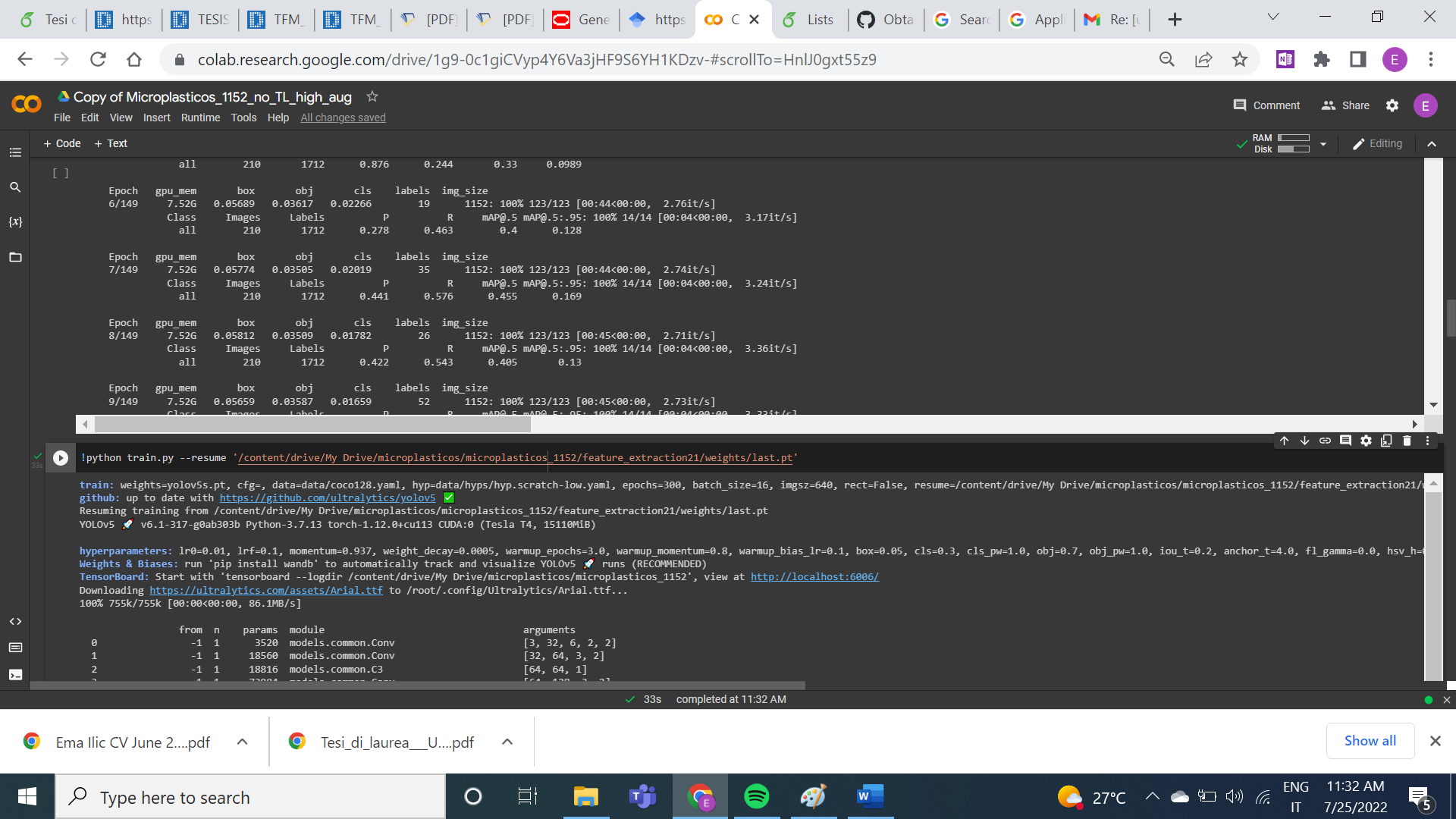Screen dimensions: 1456x819
Task: Click the delete cell trash icon
Action: click(1407, 441)
